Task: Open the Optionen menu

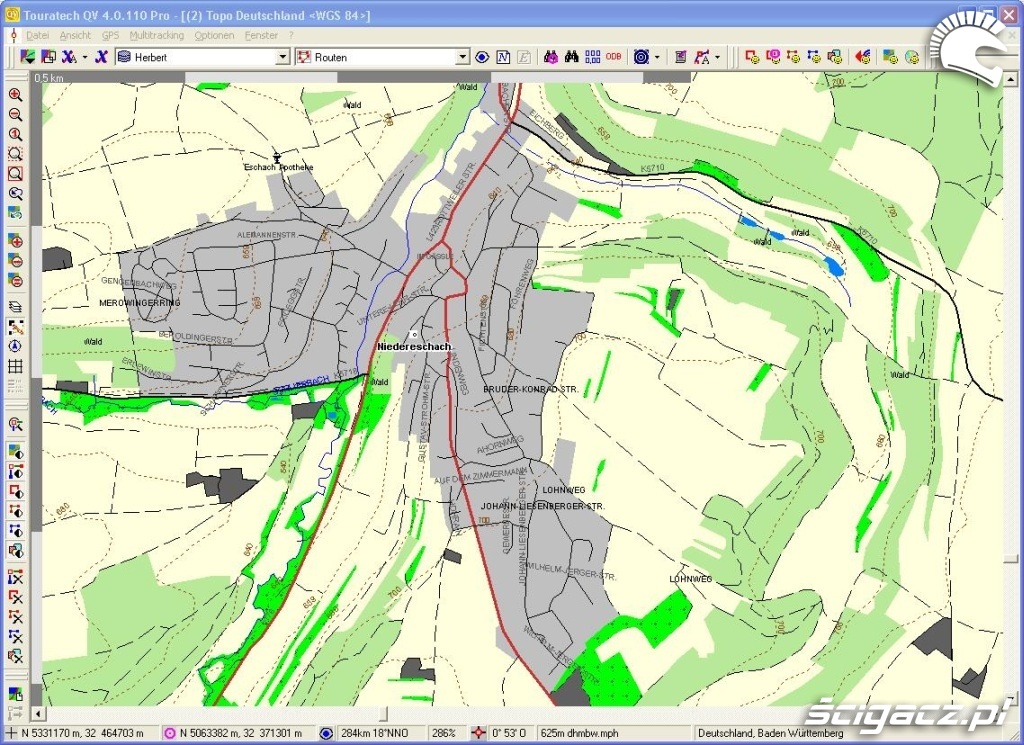Action: [214, 35]
